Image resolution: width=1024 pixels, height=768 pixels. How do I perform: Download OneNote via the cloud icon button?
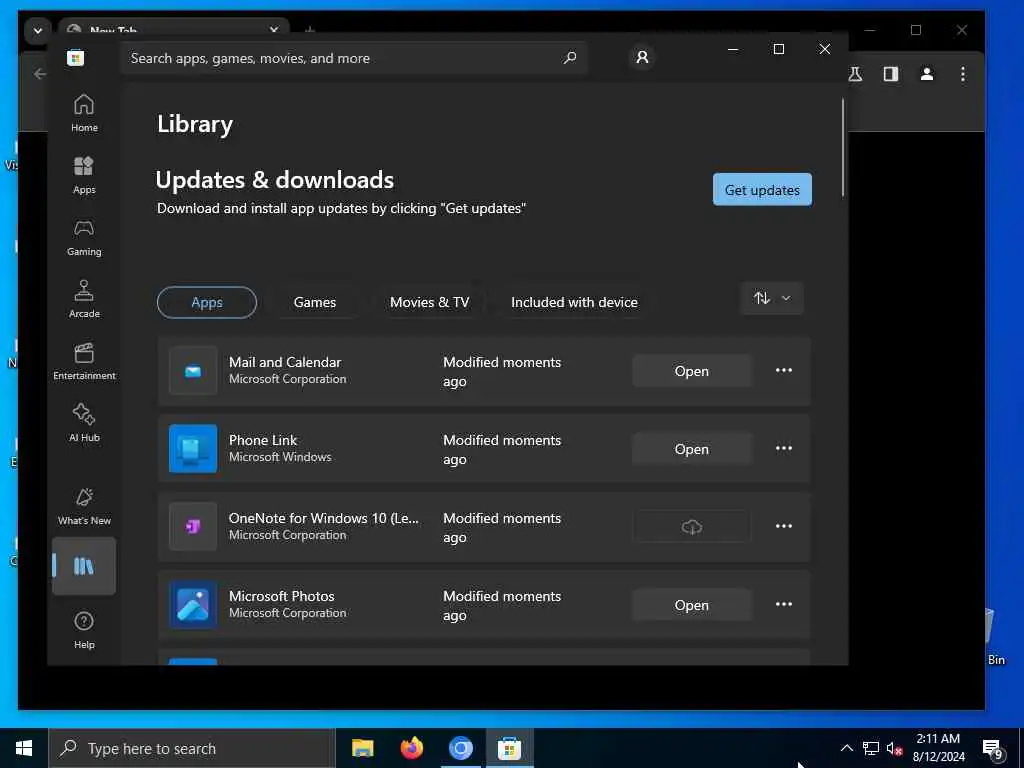[692, 526]
